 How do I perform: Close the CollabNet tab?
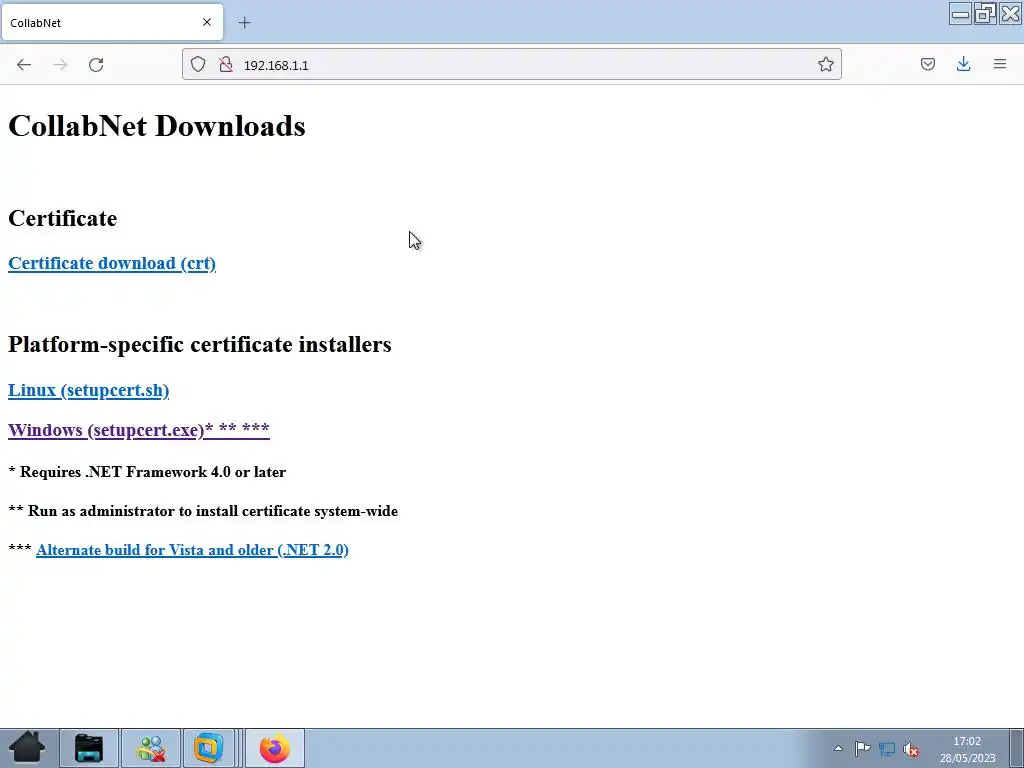click(x=207, y=22)
